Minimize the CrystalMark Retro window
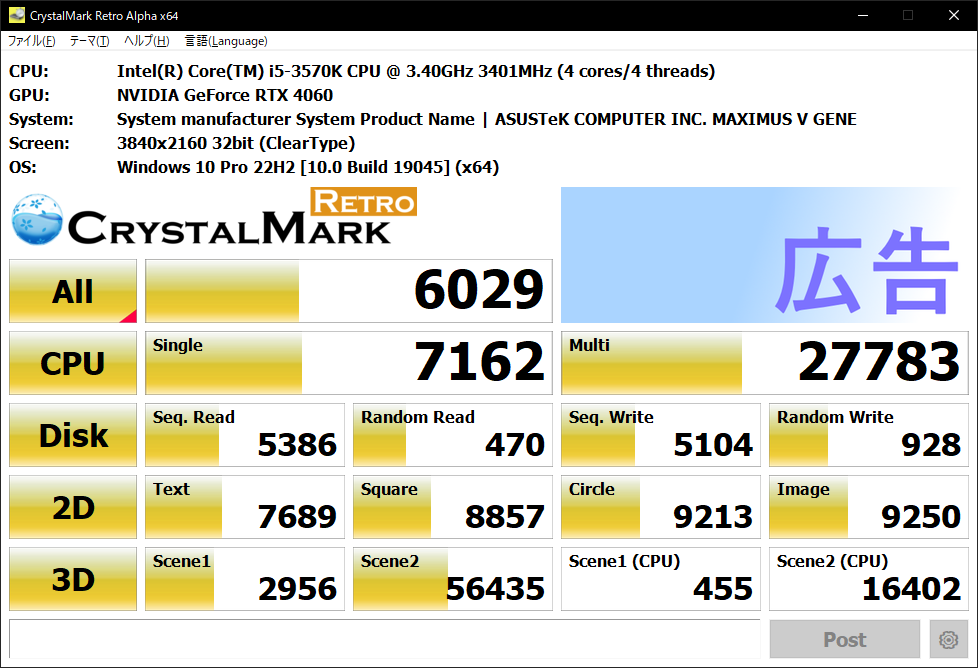 [863, 15]
